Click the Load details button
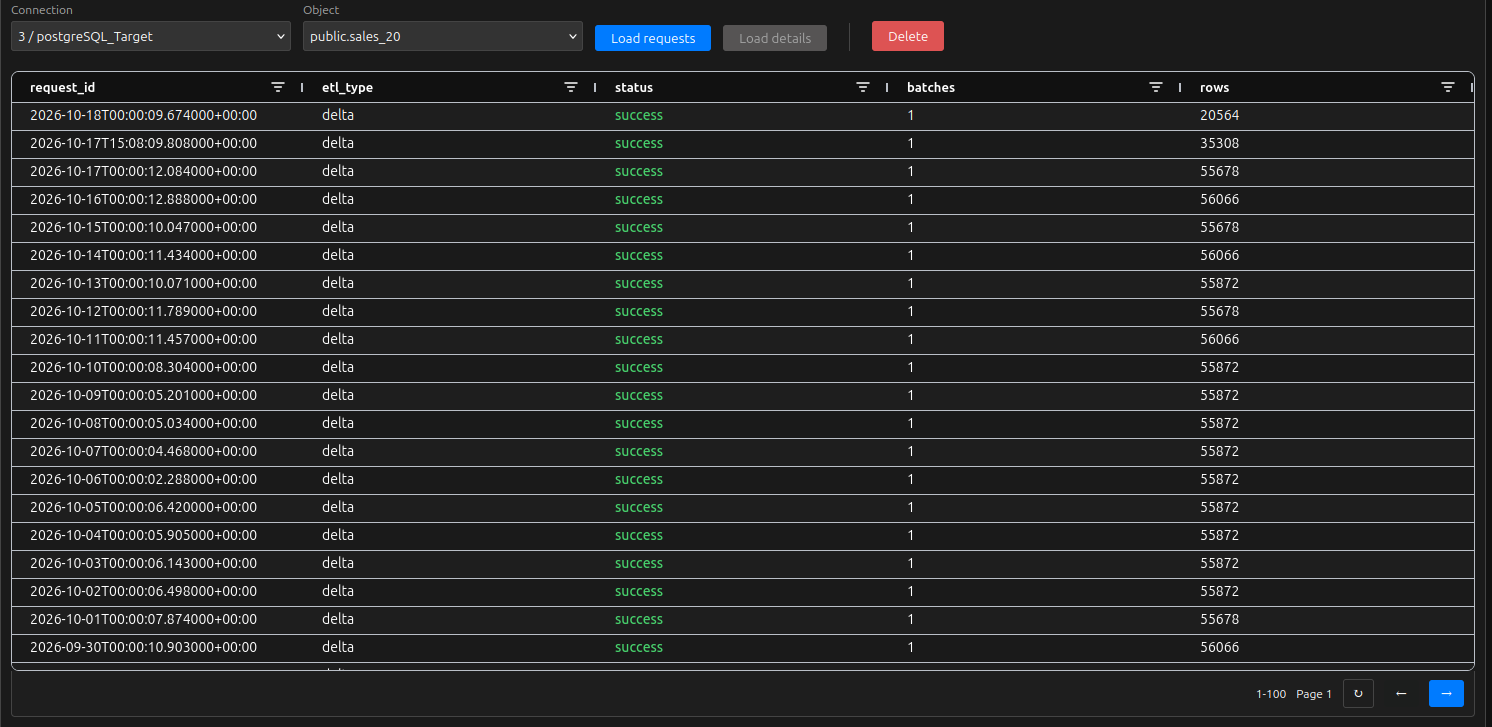The width and height of the screenshot is (1492, 727). (x=775, y=38)
